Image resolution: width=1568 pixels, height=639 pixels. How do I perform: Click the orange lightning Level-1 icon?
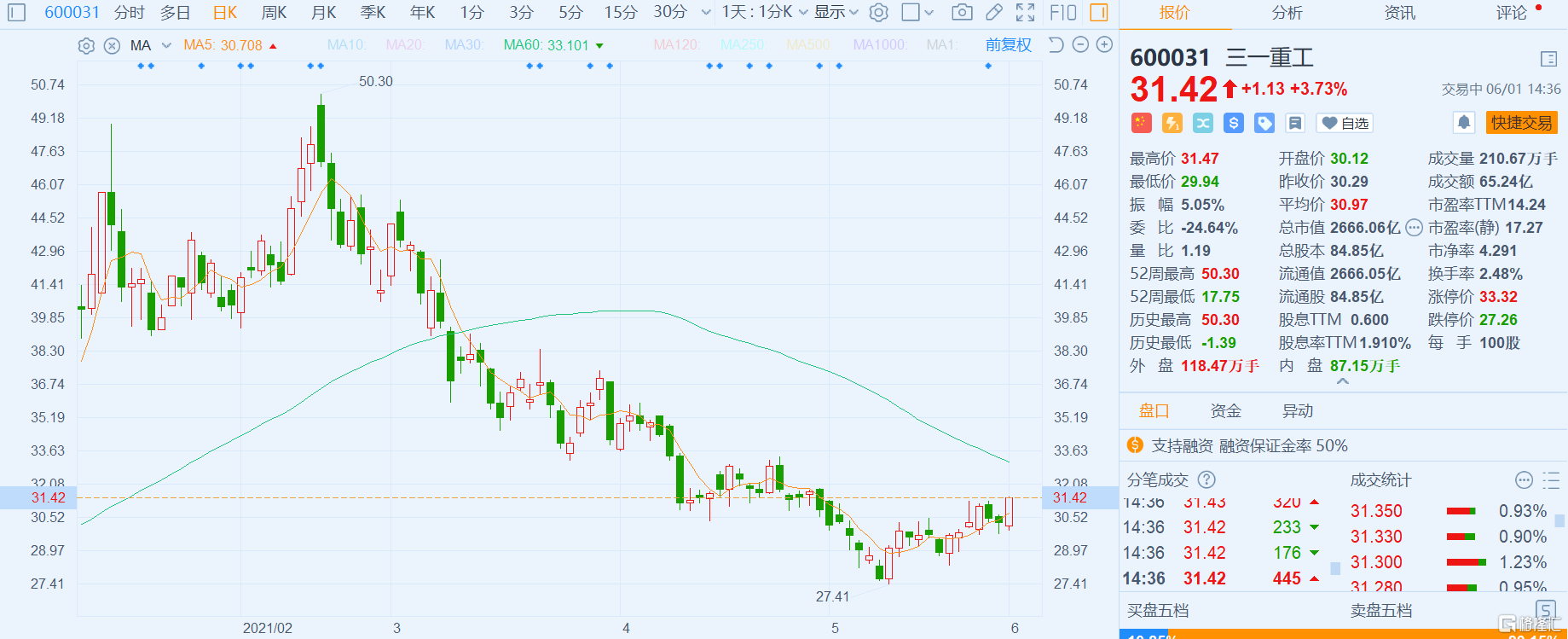click(1172, 123)
